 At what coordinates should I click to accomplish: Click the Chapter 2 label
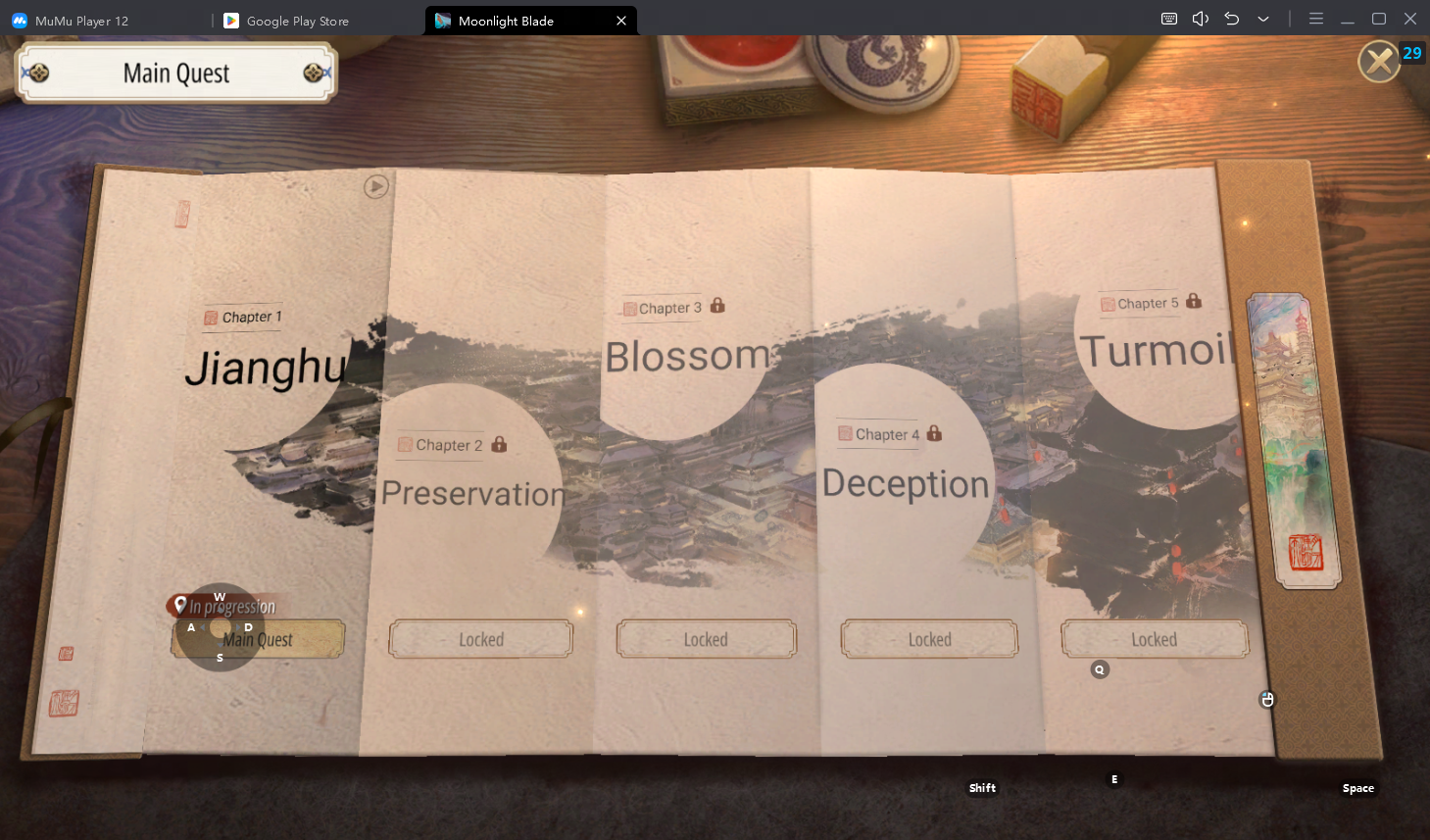tap(449, 445)
